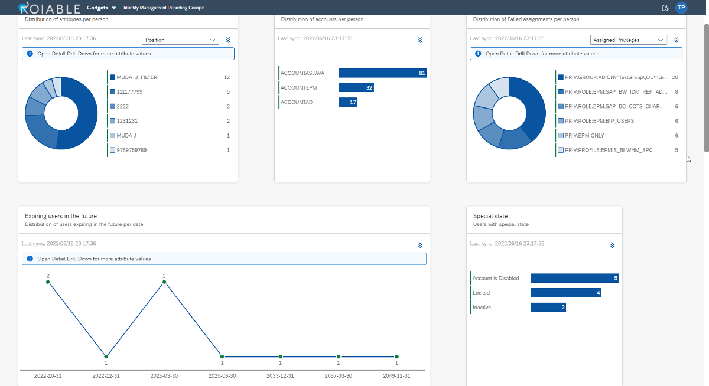This screenshot has height=386, width=709.
Task: Expand the Position attribute dropdown
Action: (180, 40)
